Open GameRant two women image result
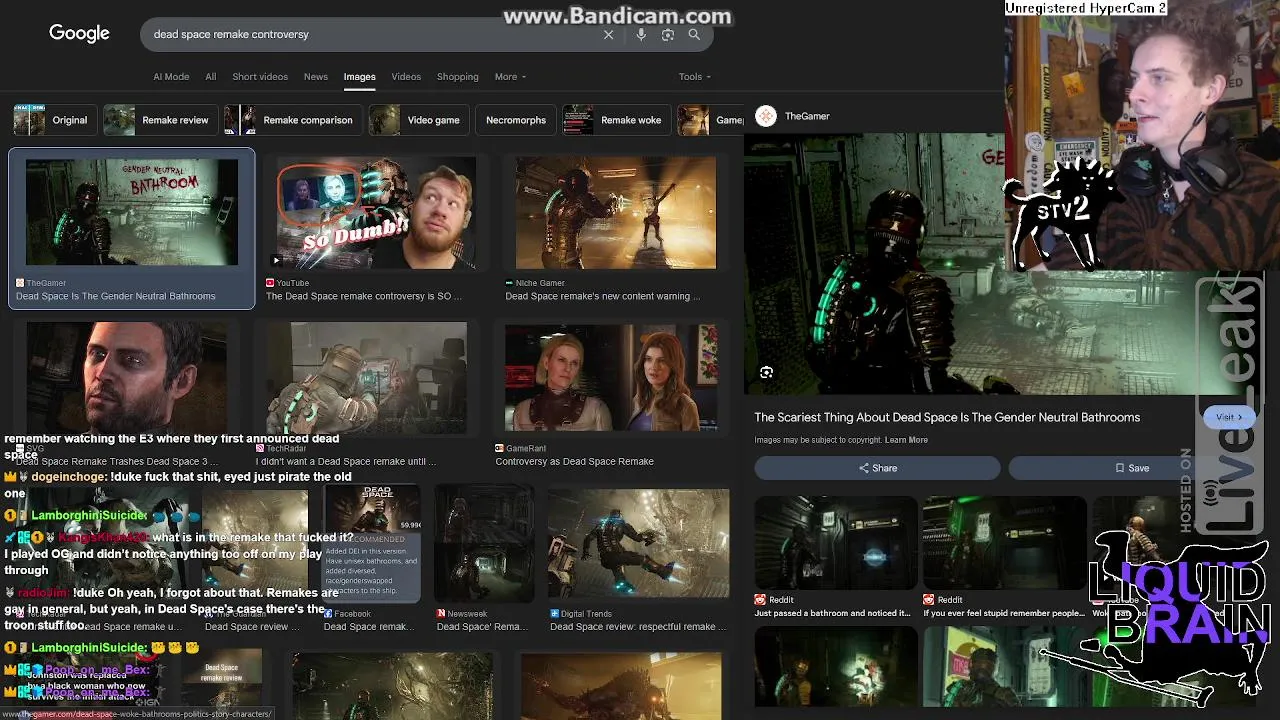 tap(611, 378)
